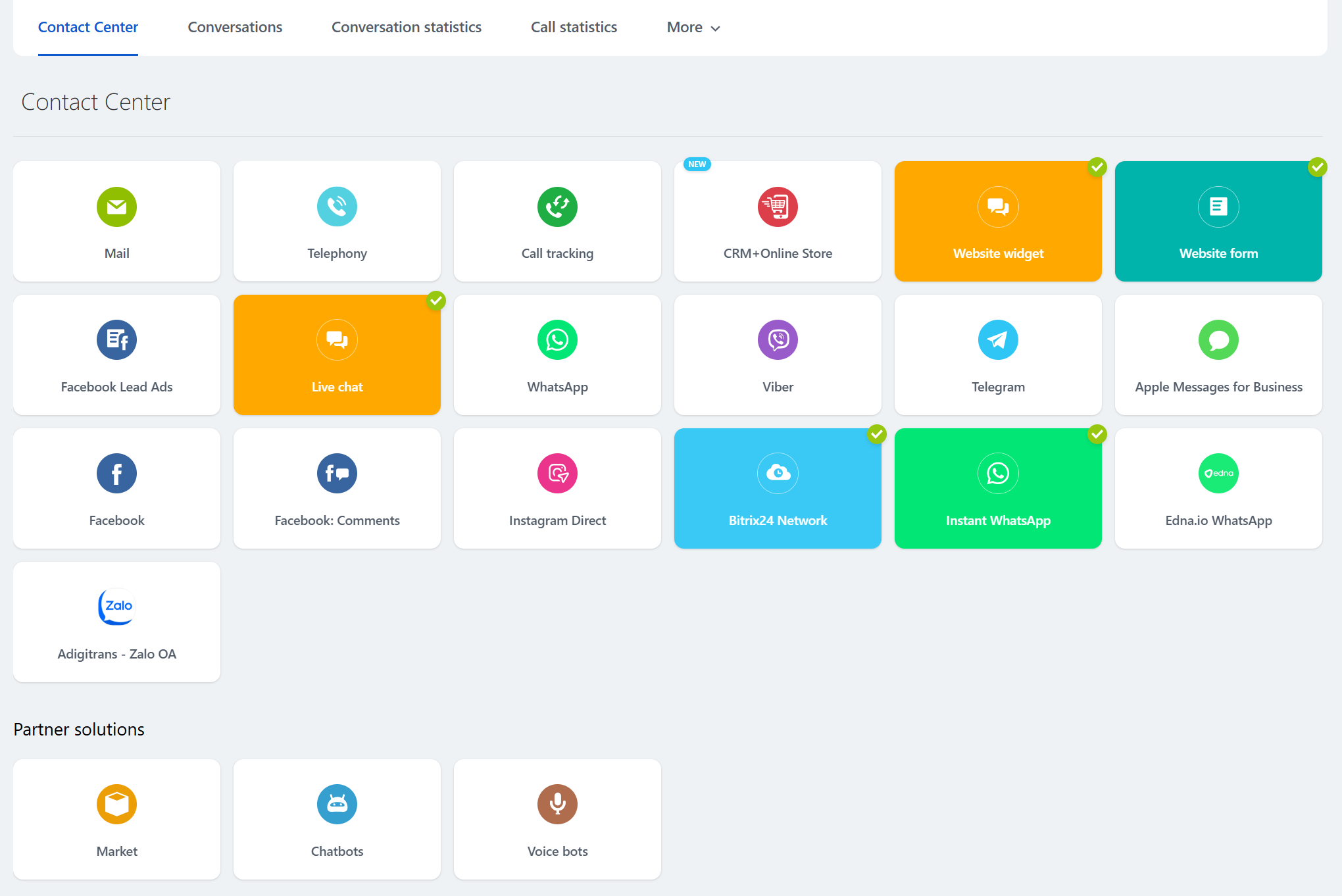
Task: Click green checkmark on Website widget tile
Action: click(1097, 167)
